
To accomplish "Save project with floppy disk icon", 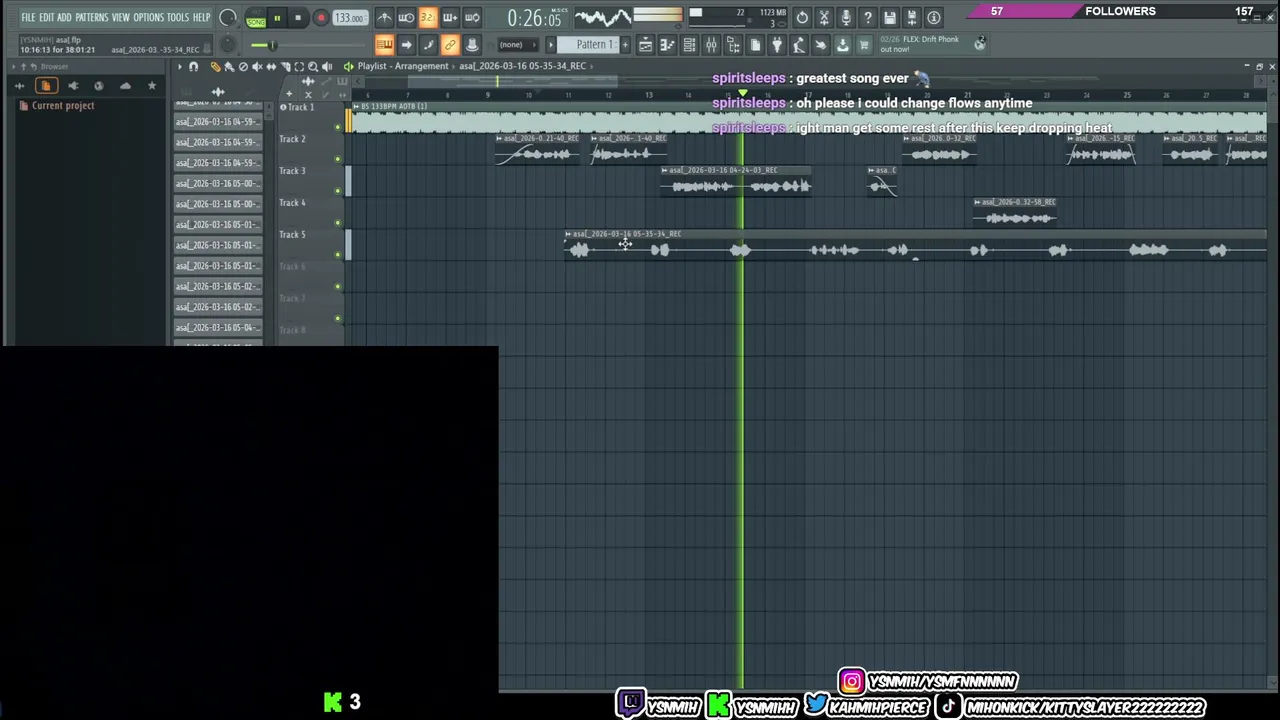I will [x=890, y=17].
